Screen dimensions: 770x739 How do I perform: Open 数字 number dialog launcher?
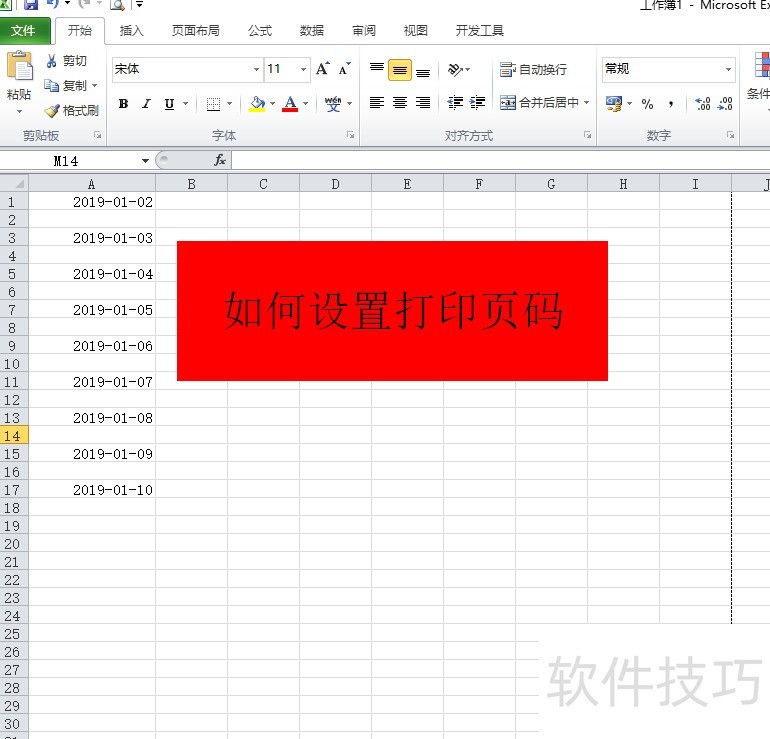click(x=731, y=135)
